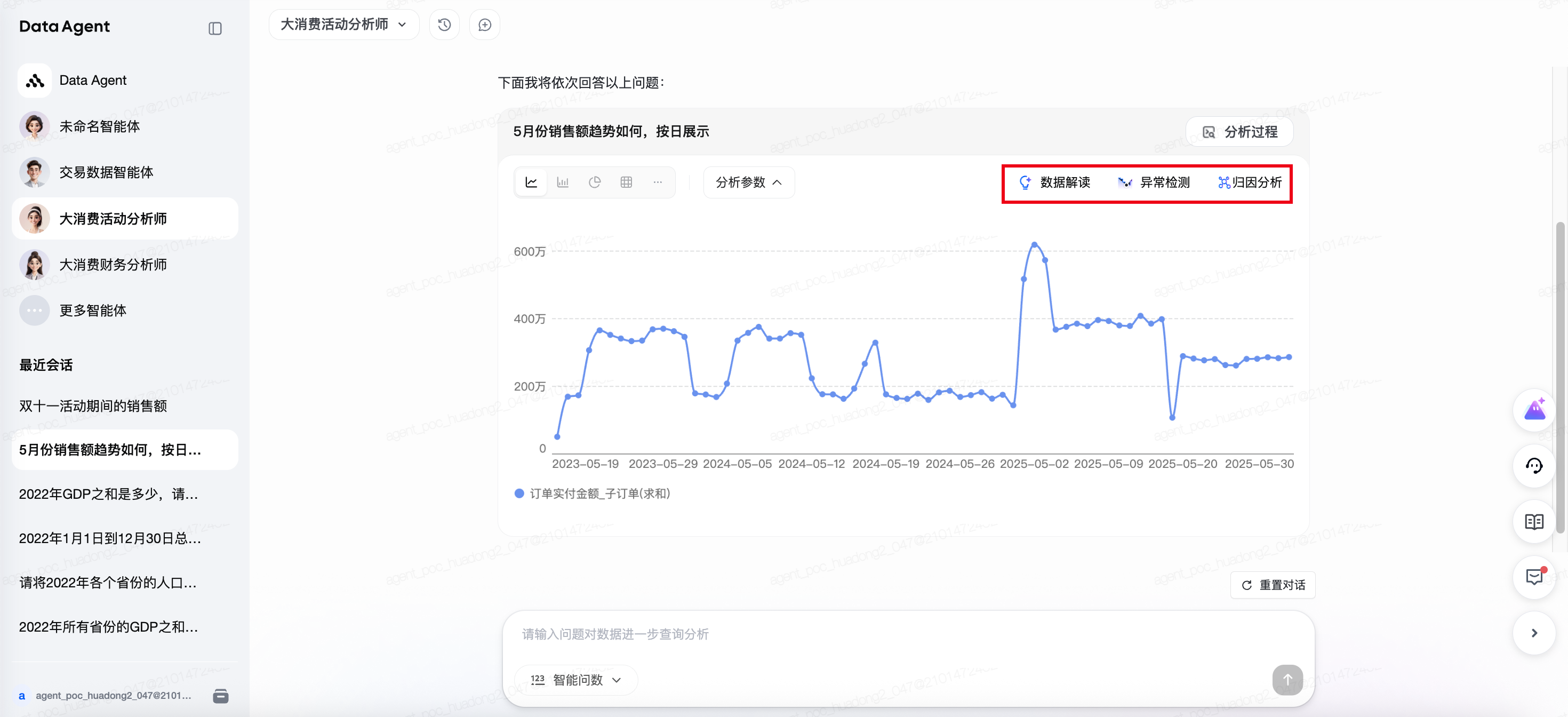This screenshot has height=717, width=1568.
Task: Expand the 大消费活动分析师 agent dropdown
Action: coord(343,25)
